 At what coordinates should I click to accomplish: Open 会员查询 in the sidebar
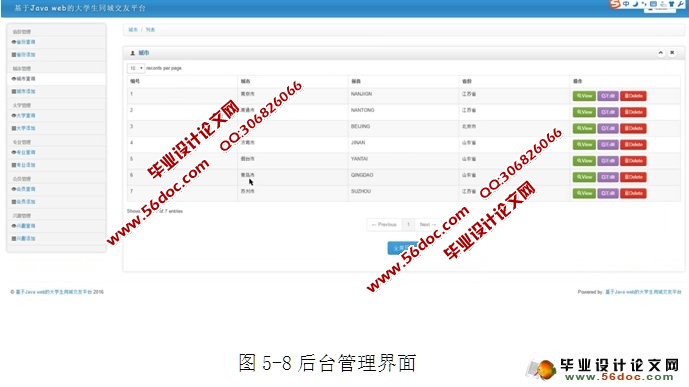[26, 189]
